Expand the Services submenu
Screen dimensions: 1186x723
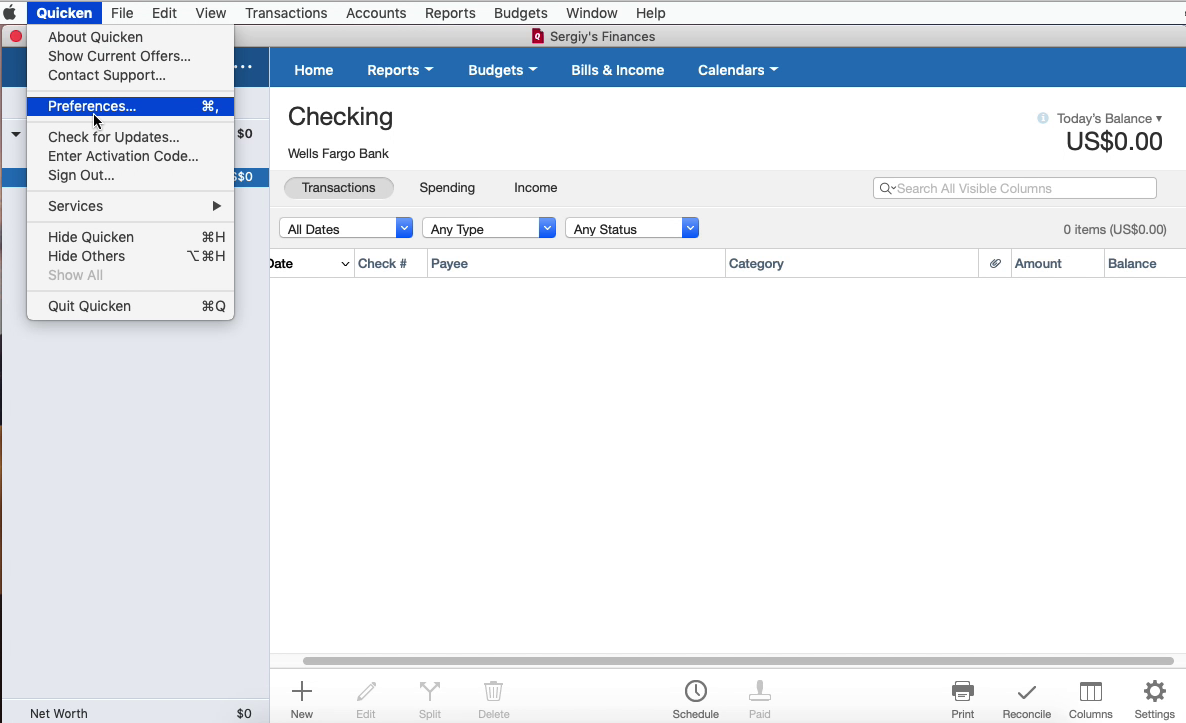[x=130, y=206]
